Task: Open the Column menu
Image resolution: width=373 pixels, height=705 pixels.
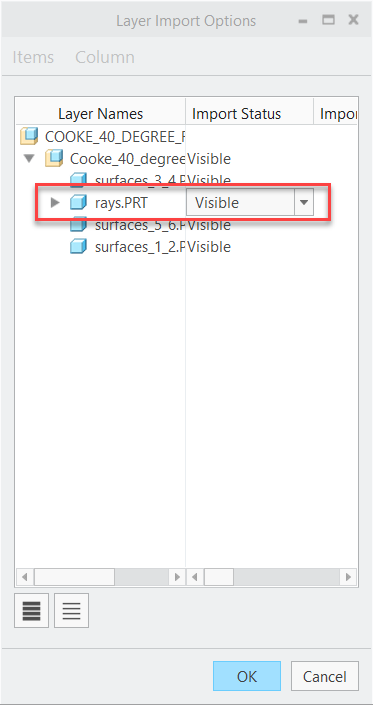Action: 105,57
